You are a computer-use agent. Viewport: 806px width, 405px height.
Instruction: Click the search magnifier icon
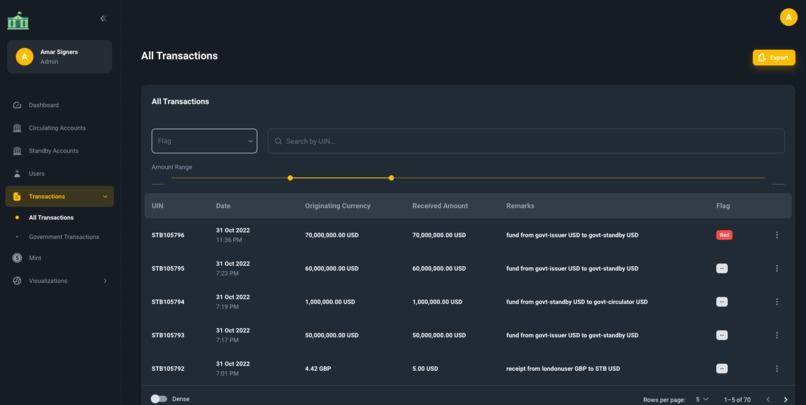pyautogui.click(x=278, y=141)
